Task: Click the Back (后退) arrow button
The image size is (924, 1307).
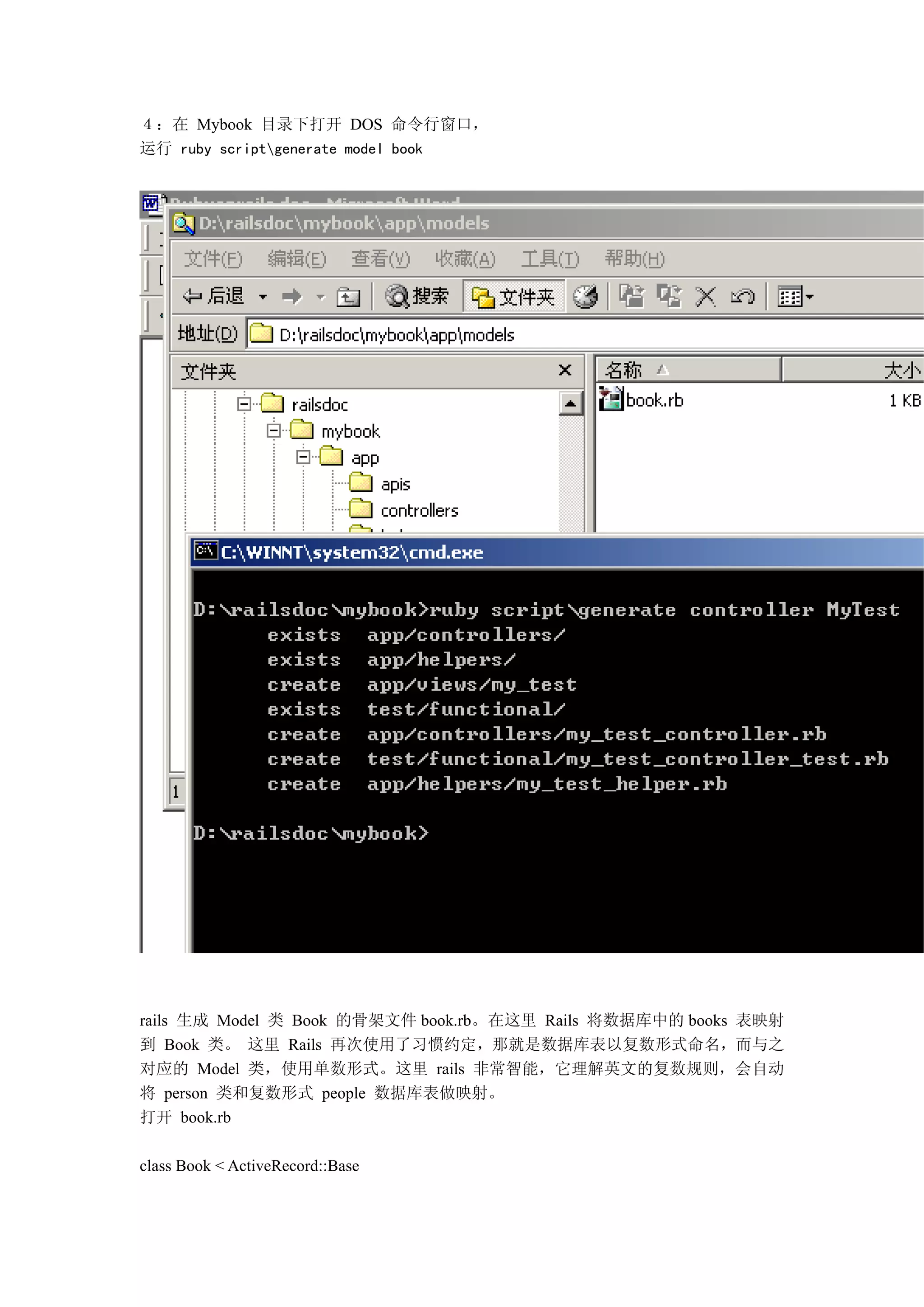Action: 213,296
